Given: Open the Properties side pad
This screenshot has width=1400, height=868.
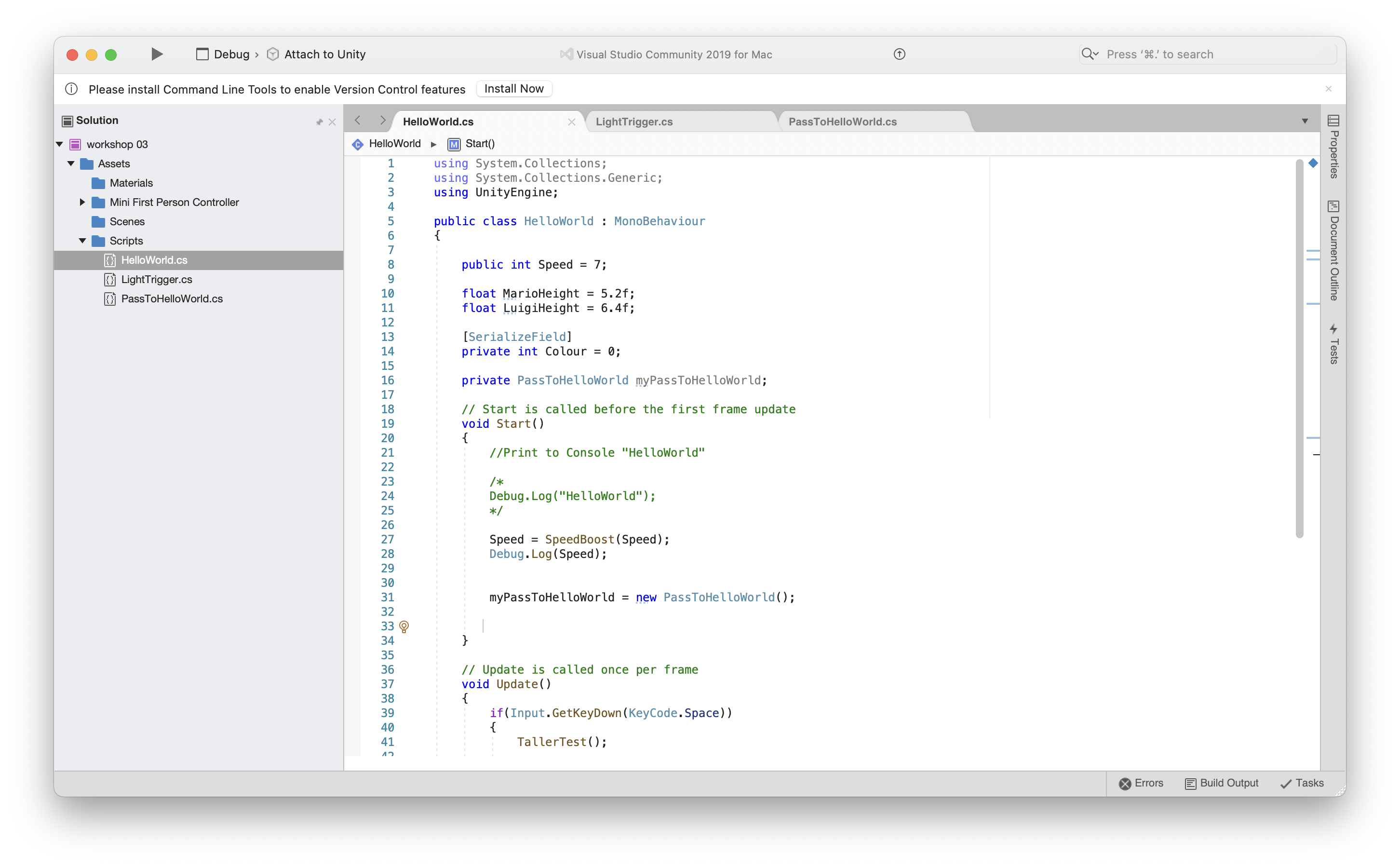Looking at the screenshot, I should (x=1333, y=147).
